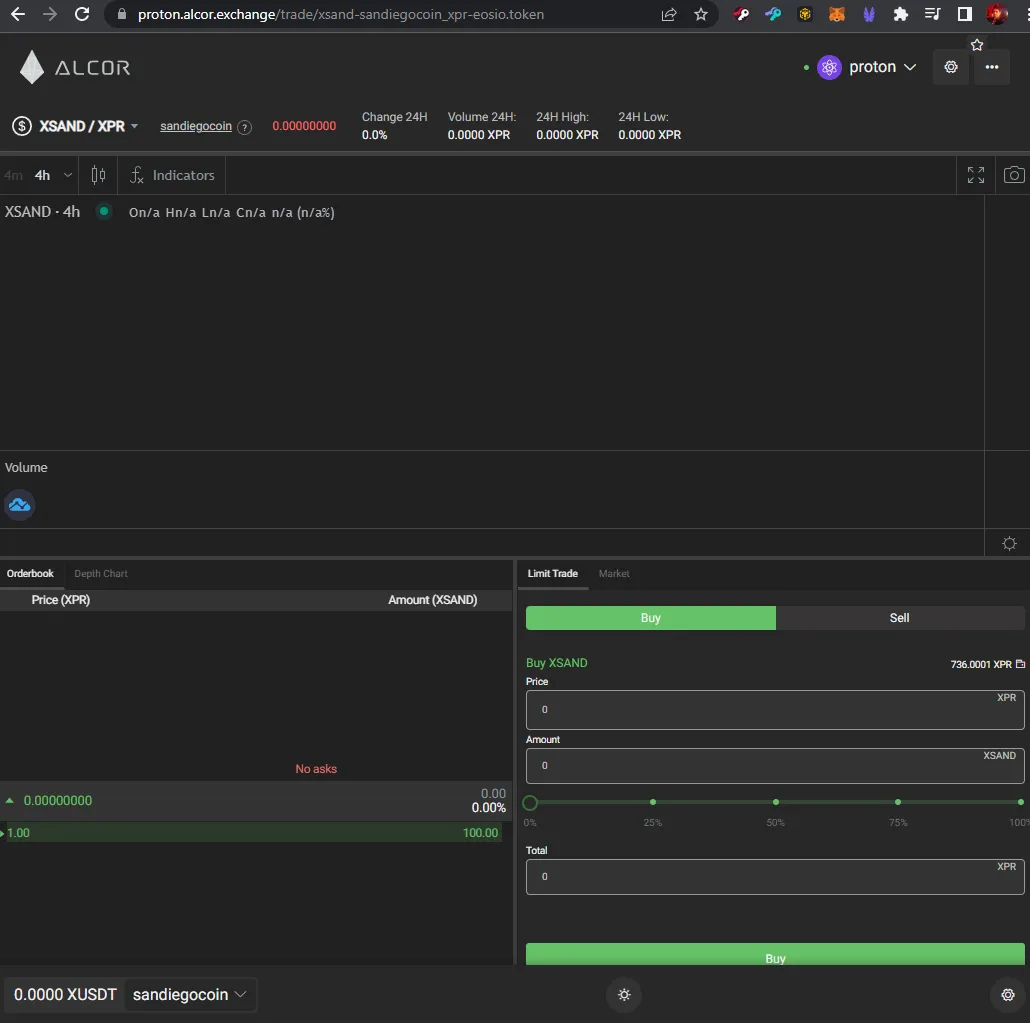The height and width of the screenshot is (1023, 1030).
Task: Toggle the XSAND 4h series visibility dot
Action: pyautogui.click(x=104, y=212)
